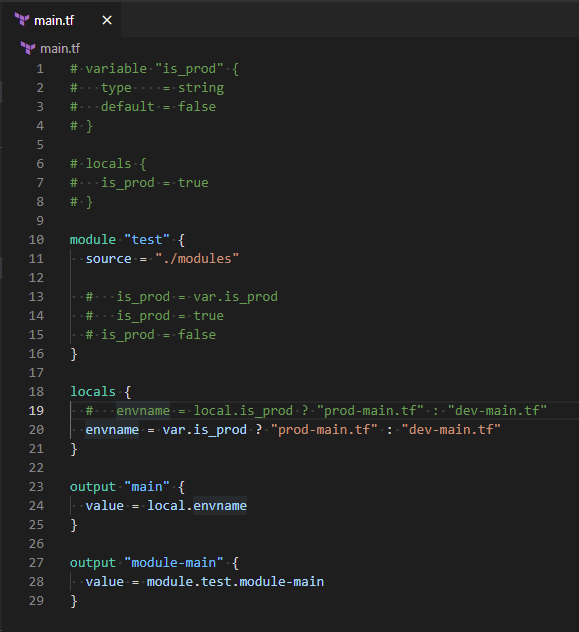This screenshot has height=632, width=579.
Task: Click line number 10 in the gutter
Action: pyautogui.click(x=36, y=240)
